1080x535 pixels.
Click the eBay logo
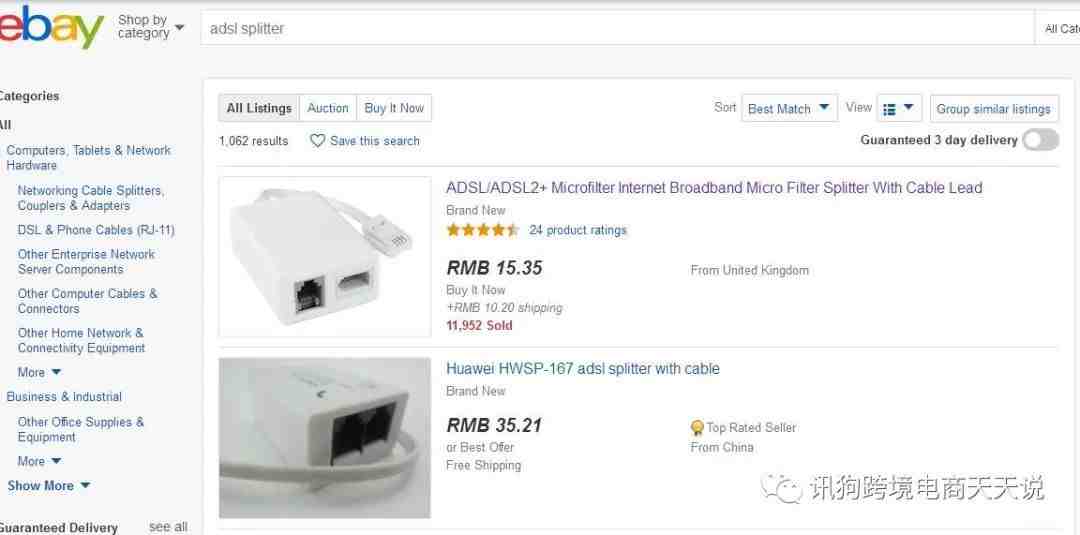52,28
